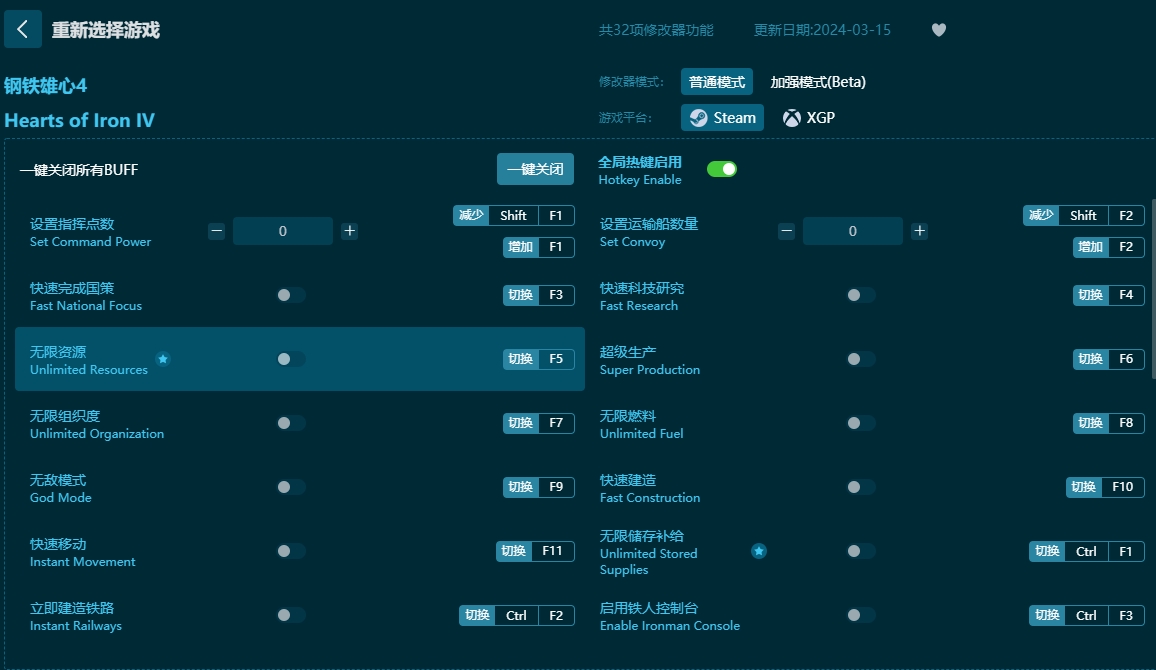
Task: Click the F10 hotkey for Fast Construction
Action: click(1105, 487)
